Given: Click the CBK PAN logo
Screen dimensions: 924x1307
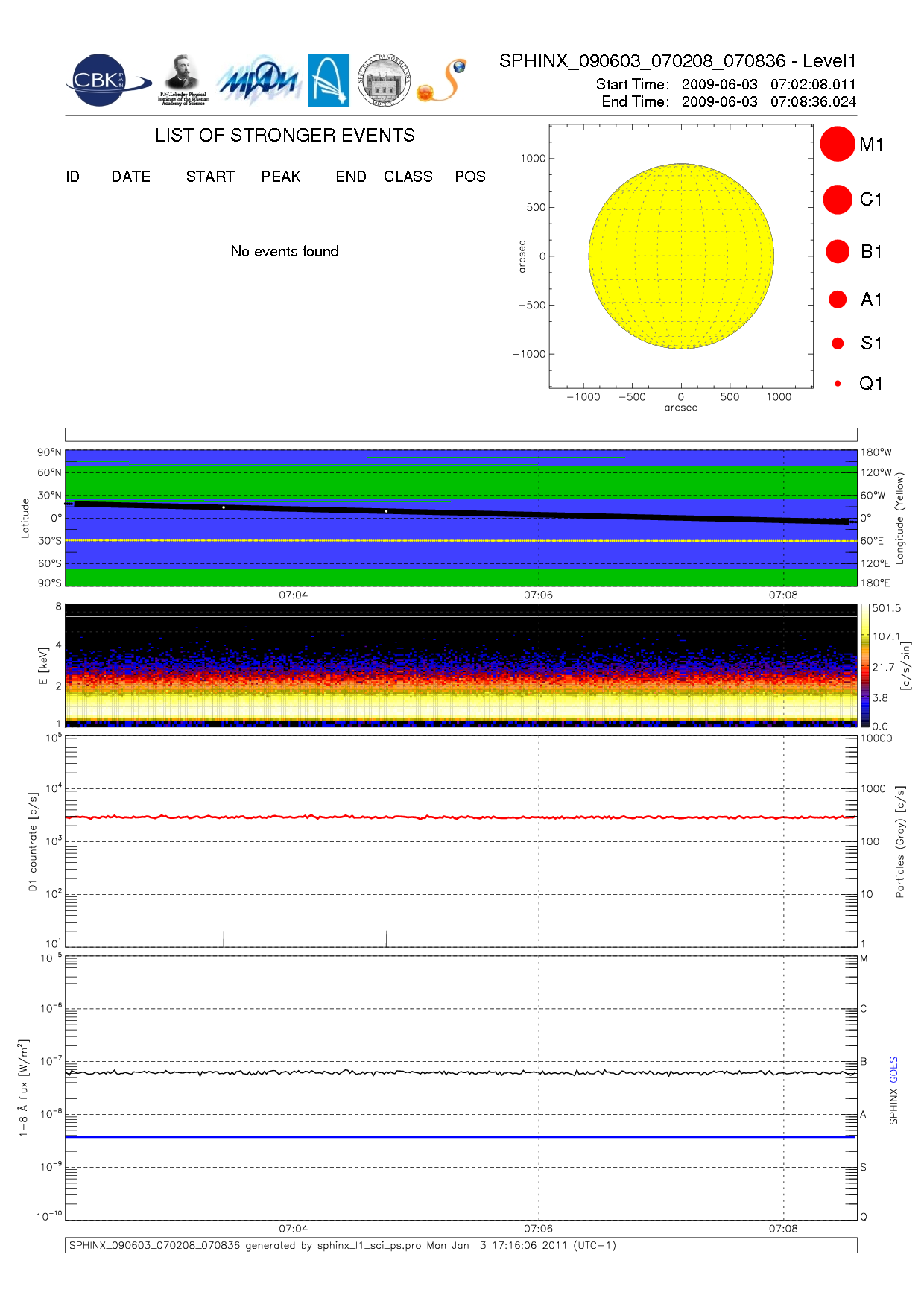Looking at the screenshot, I should 105,80.
